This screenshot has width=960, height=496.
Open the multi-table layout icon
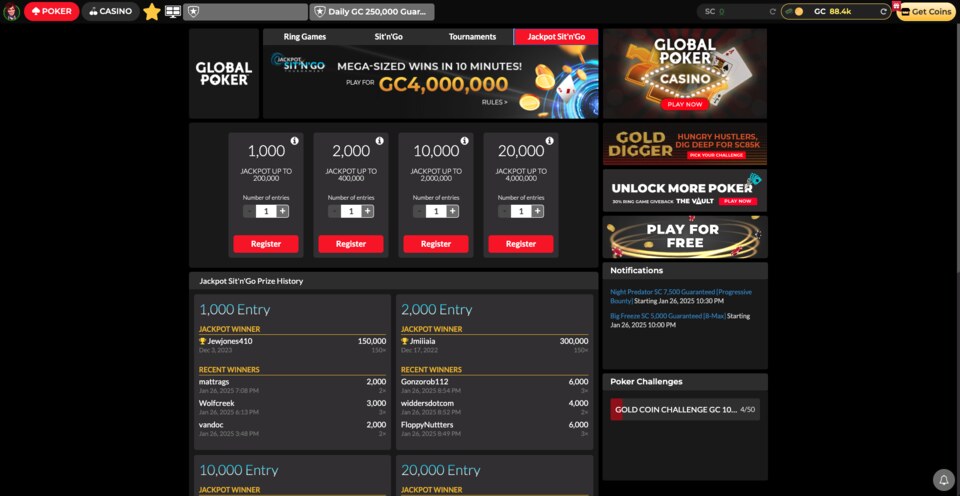click(x=173, y=12)
